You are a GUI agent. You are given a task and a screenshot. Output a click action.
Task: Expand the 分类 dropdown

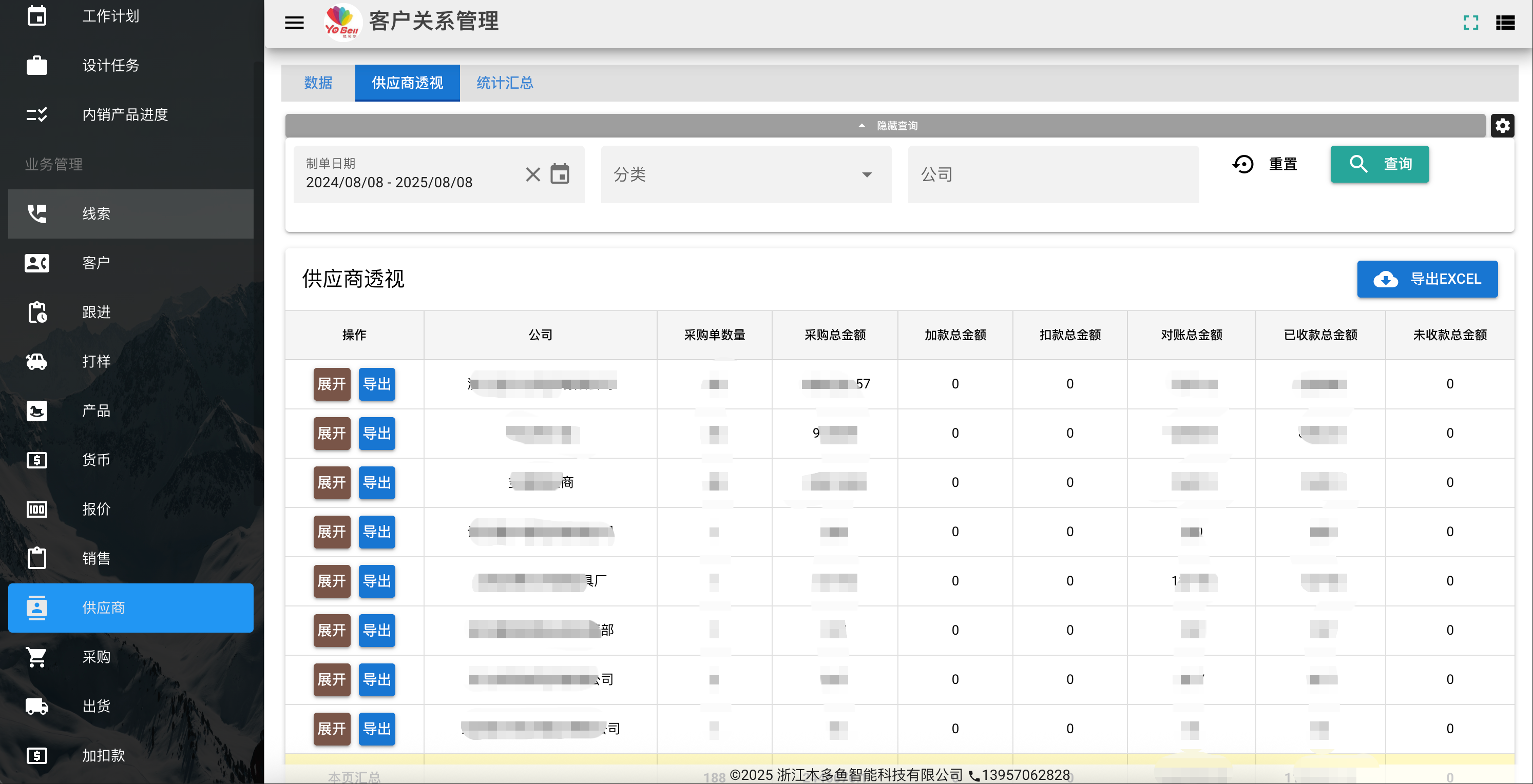coord(745,174)
